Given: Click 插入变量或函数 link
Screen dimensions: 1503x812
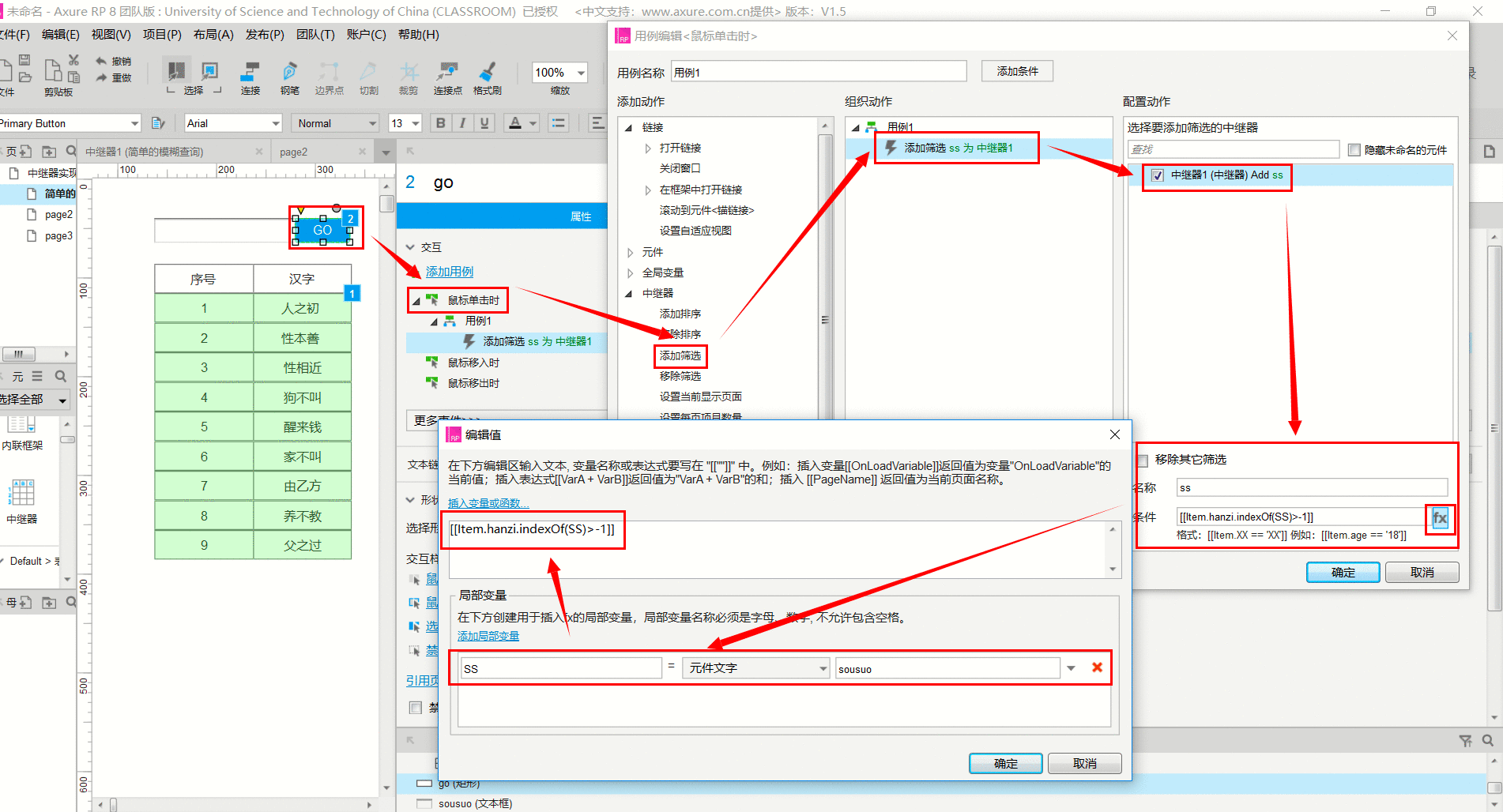Looking at the screenshot, I should [488, 503].
